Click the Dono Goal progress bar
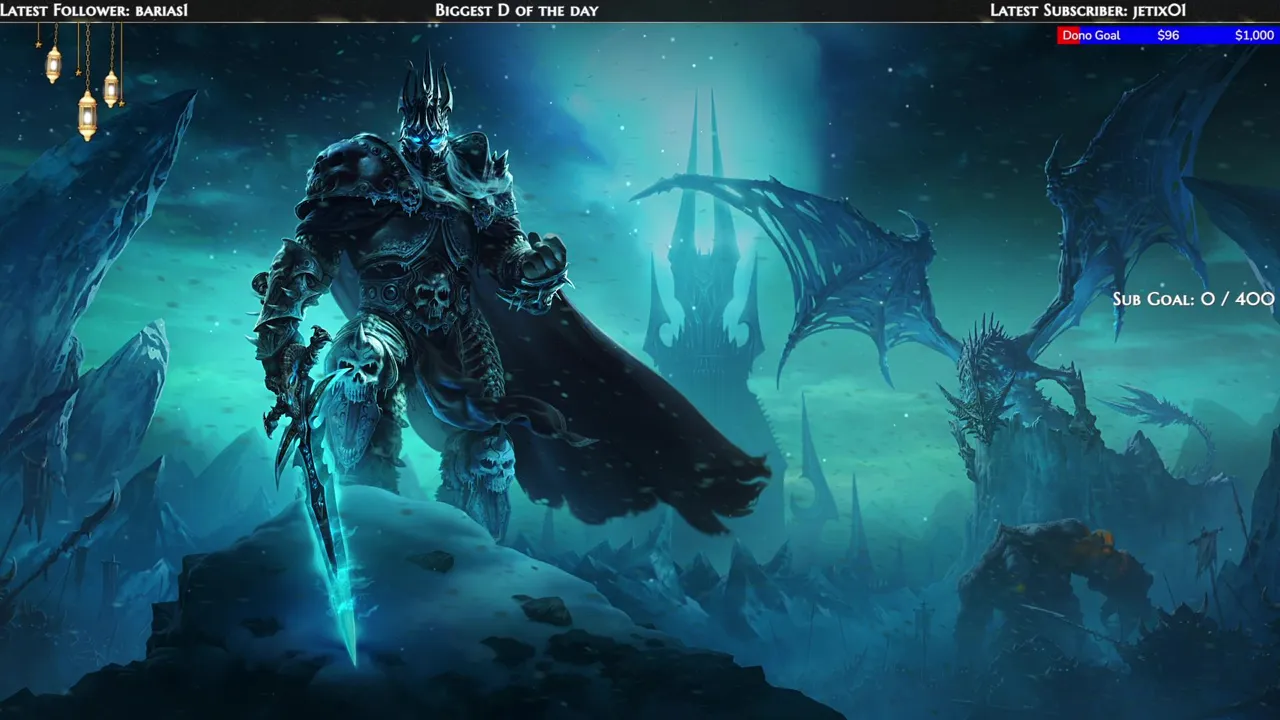 (1168, 35)
